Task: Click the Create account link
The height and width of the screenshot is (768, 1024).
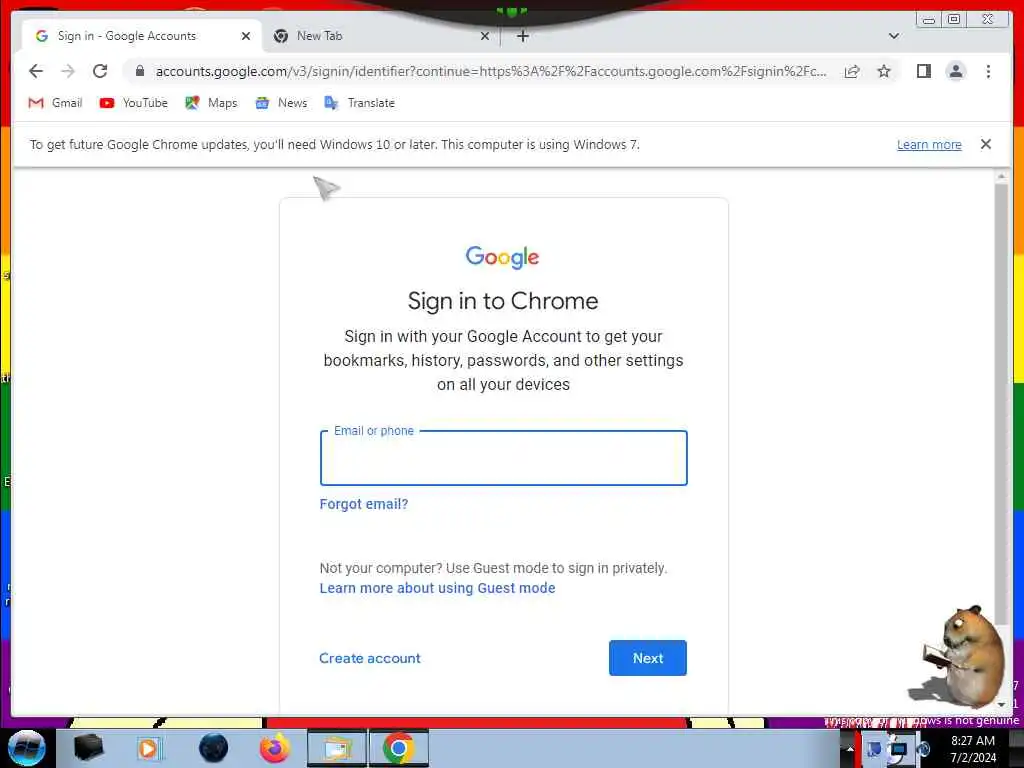Action: [x=370, y=658]
